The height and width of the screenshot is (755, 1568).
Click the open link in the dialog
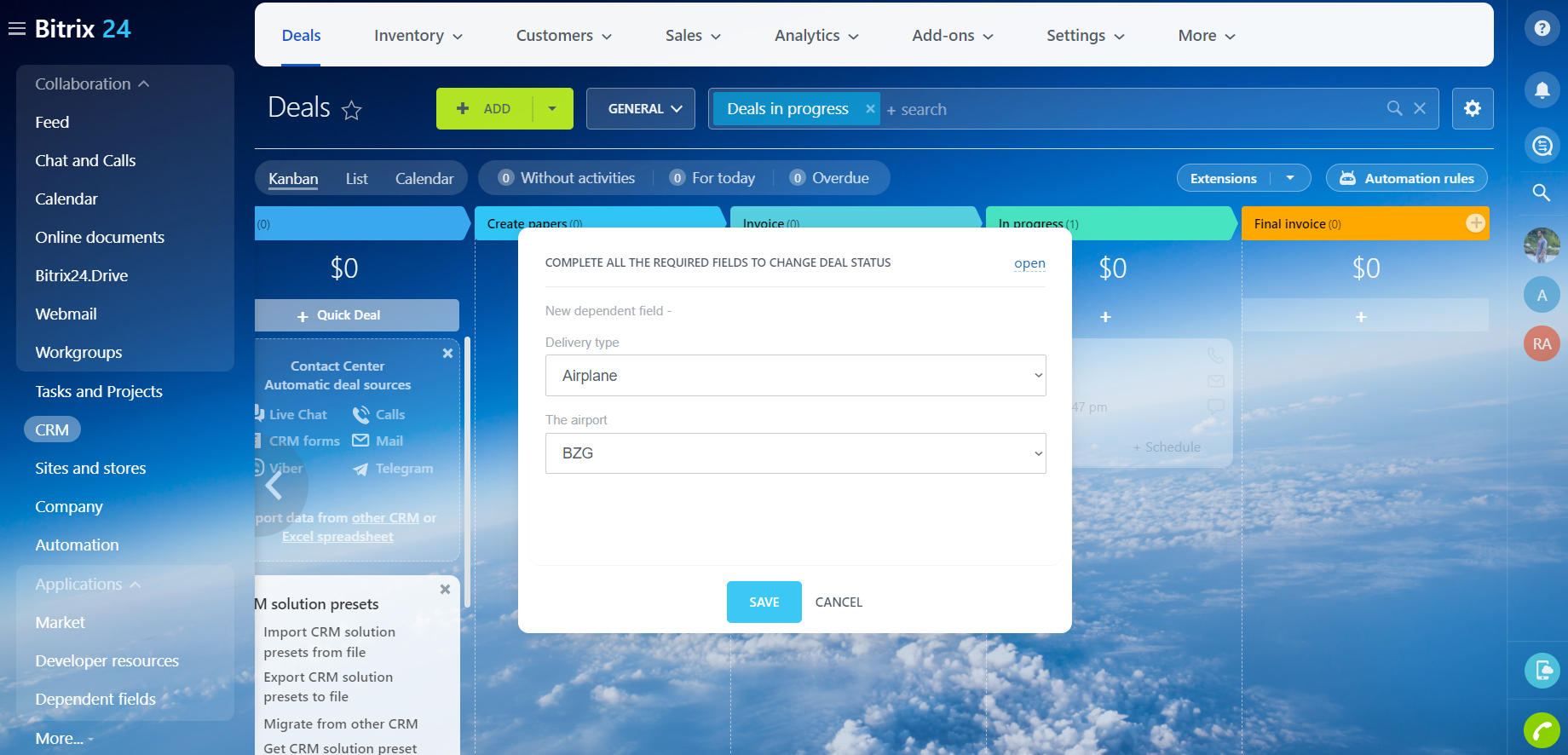click(1029, 263)
